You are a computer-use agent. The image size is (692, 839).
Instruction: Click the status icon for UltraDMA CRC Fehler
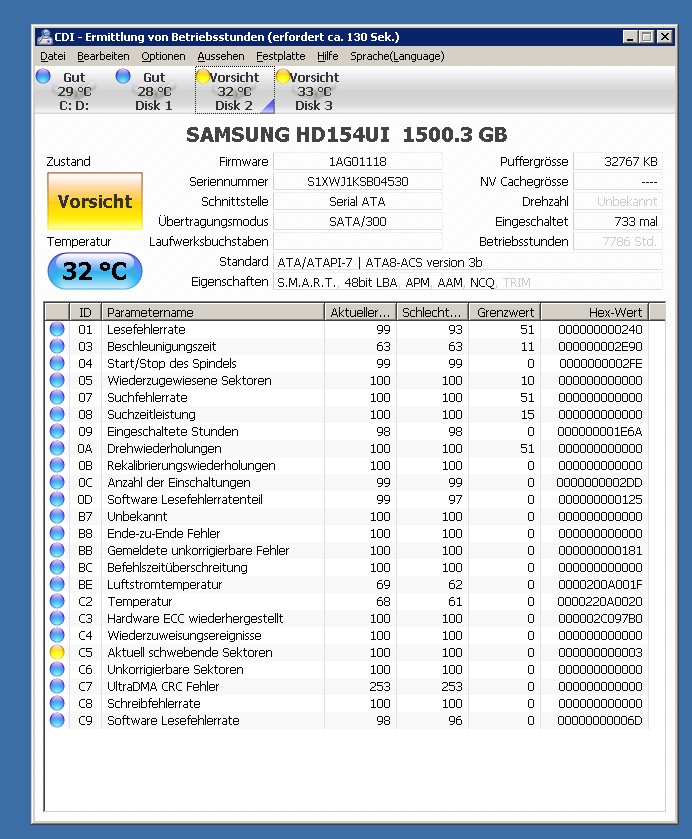coord(57,686)
